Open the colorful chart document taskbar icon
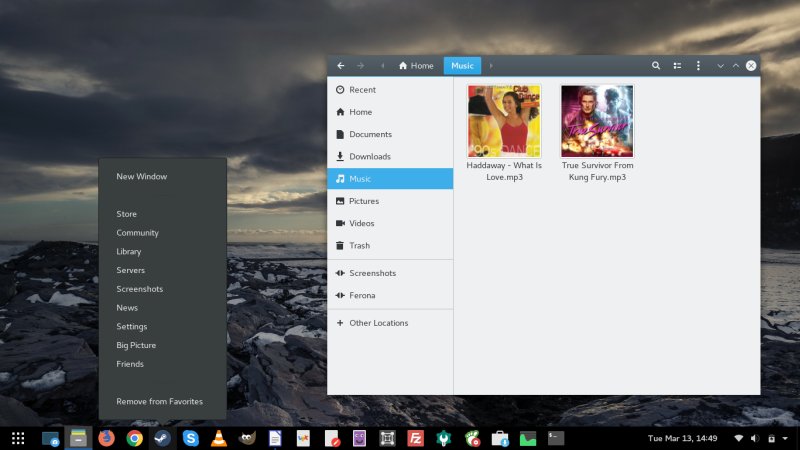This screenshot has width=800, height=450. (303, 438)
